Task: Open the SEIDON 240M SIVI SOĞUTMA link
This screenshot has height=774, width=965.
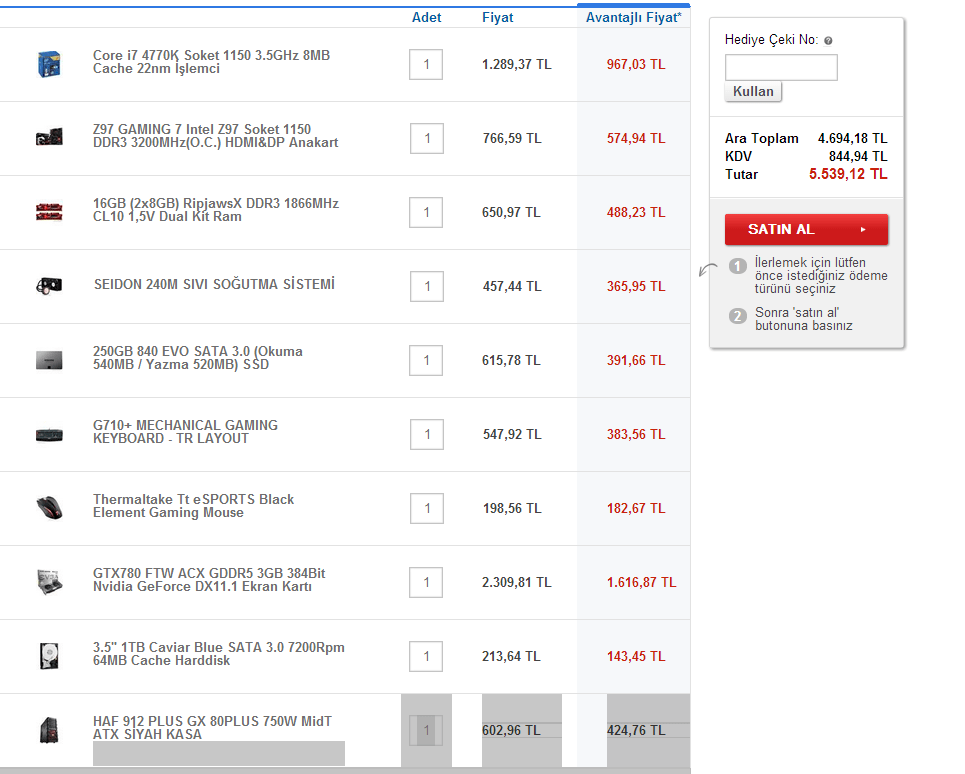Action: (x=214, y=284)
